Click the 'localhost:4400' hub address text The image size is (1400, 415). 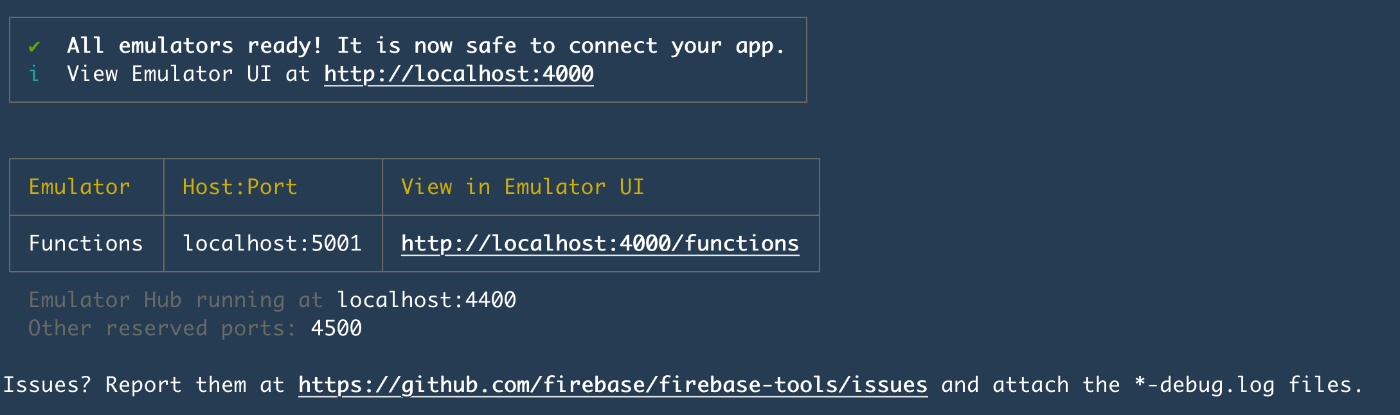(x=427, y=300)
